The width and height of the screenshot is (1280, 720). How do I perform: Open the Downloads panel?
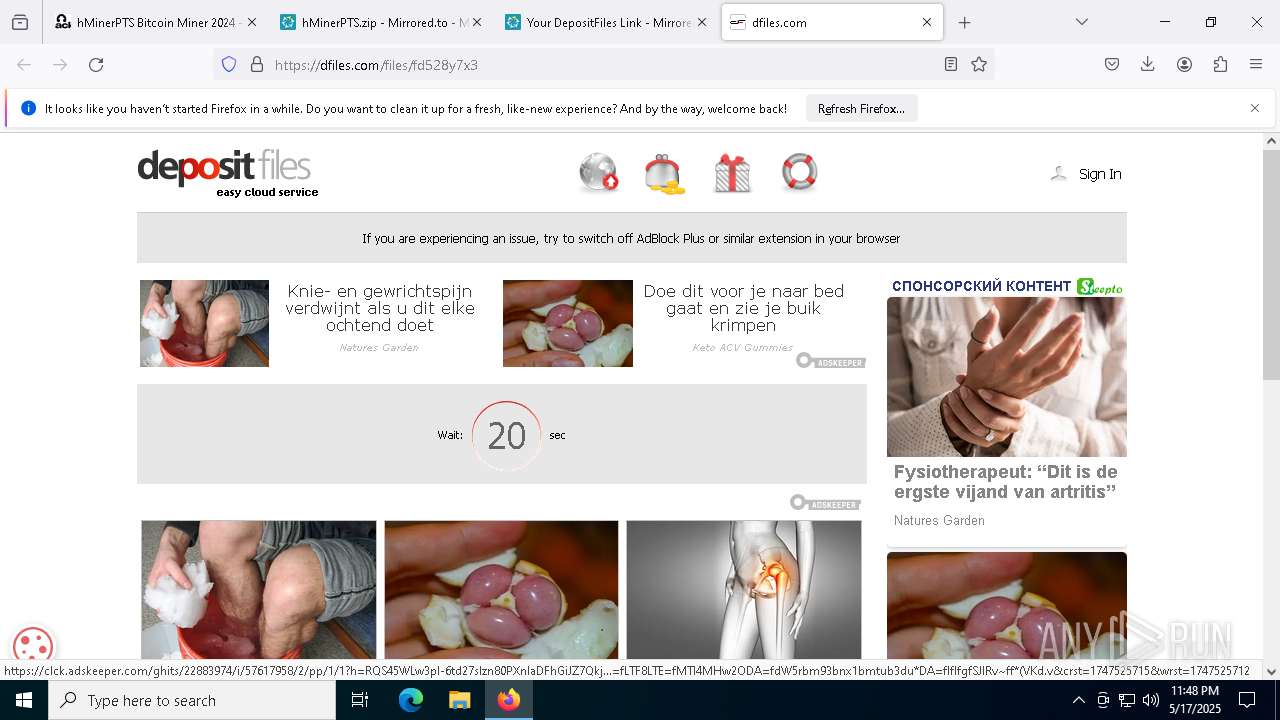[1148, 65]
